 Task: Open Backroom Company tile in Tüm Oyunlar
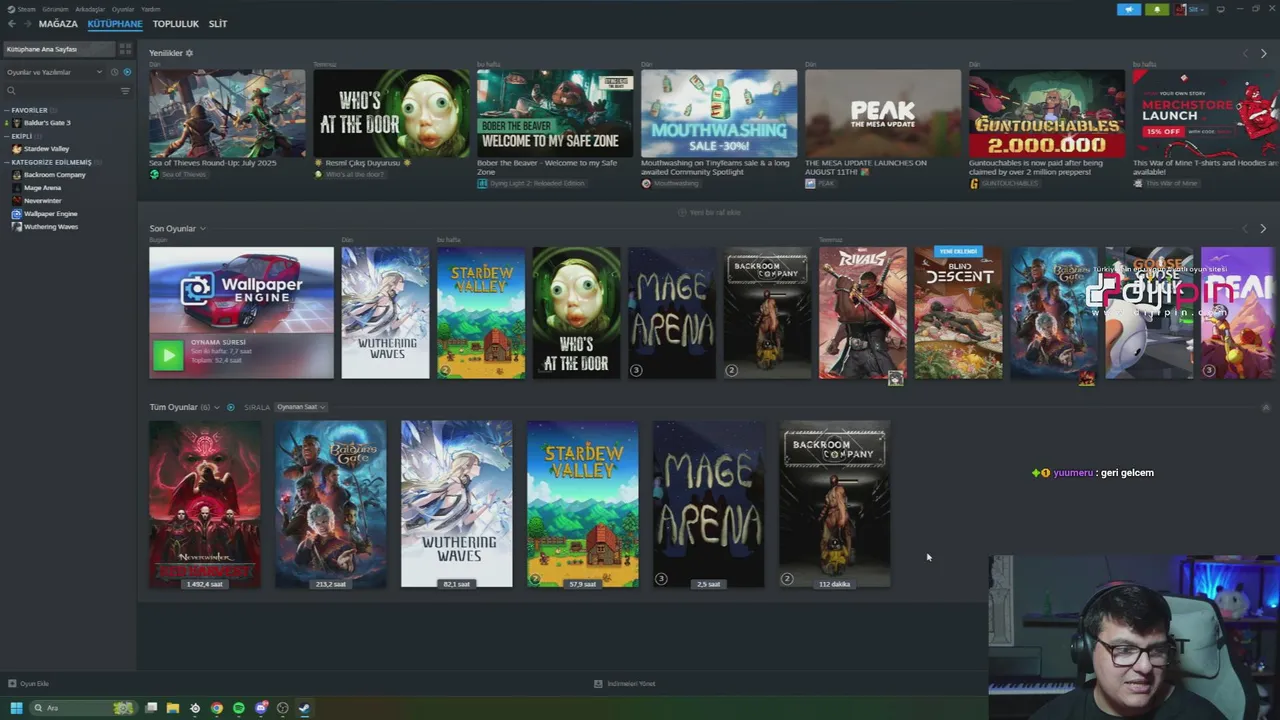(x=835, y=504)
